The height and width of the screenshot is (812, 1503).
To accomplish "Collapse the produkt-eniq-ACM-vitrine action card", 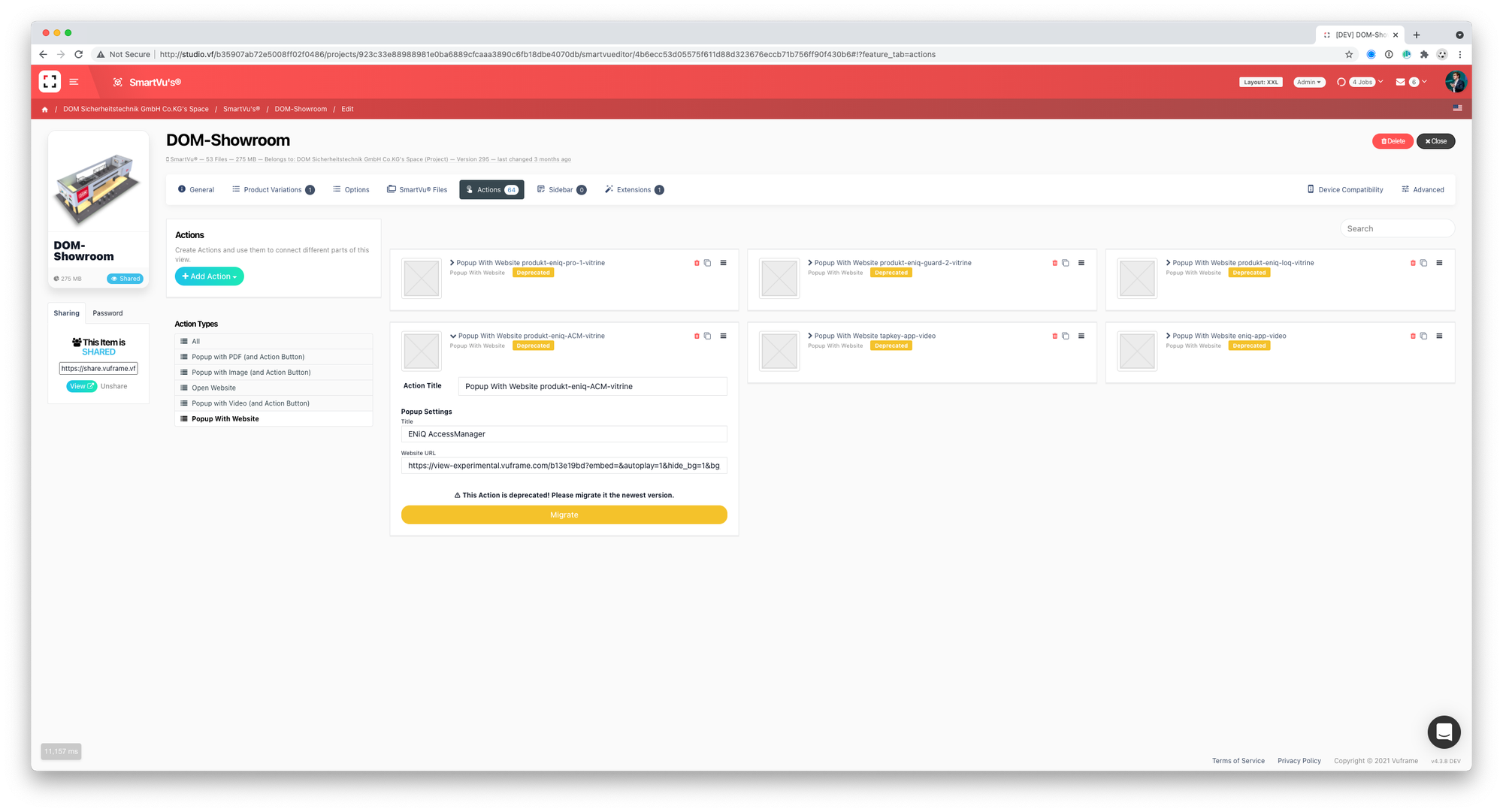I will (453, 336).
